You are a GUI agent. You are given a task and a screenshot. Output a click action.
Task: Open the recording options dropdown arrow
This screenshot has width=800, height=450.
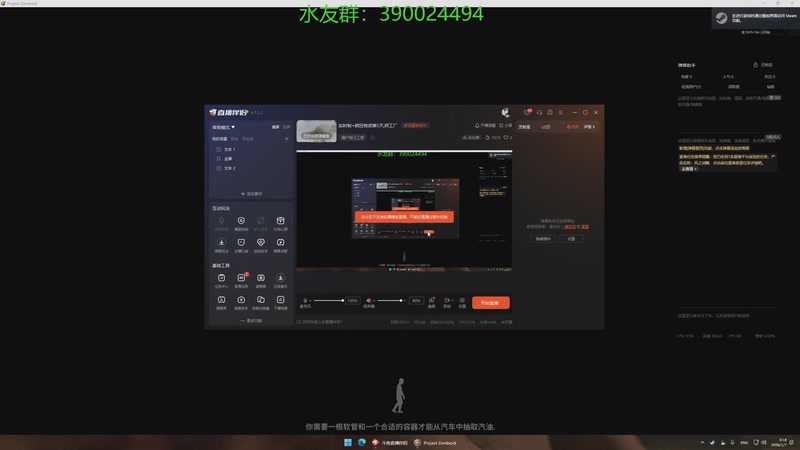tap(452, 301)
